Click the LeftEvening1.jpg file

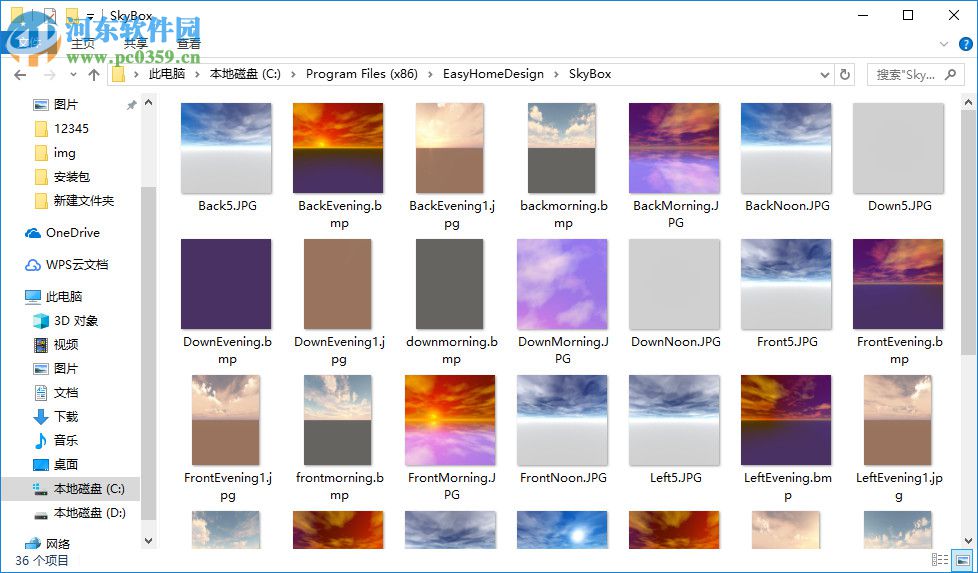pos(898,420)
